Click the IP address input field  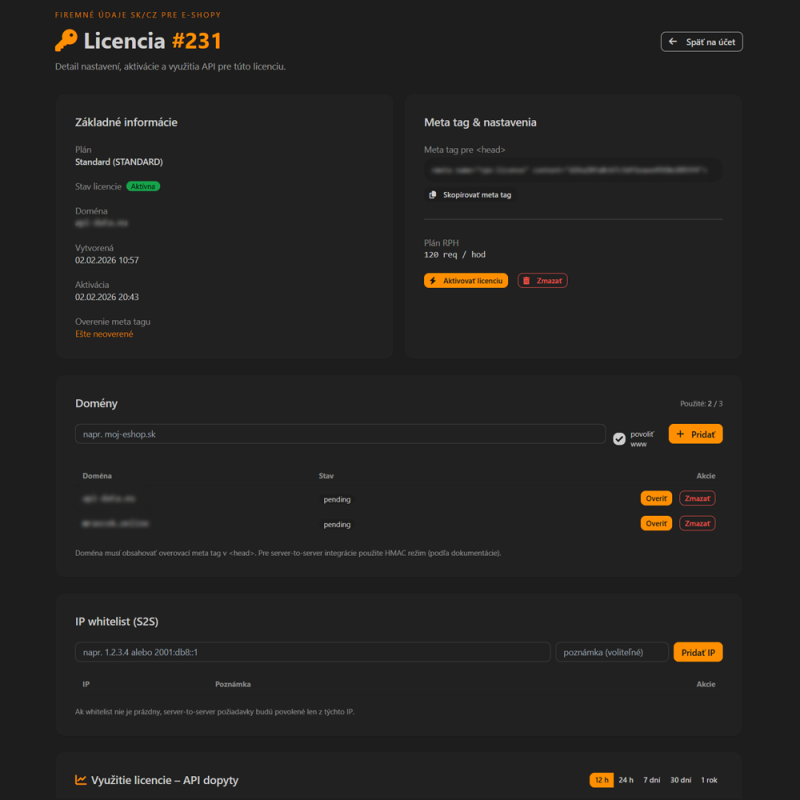[x=312, y=652]
